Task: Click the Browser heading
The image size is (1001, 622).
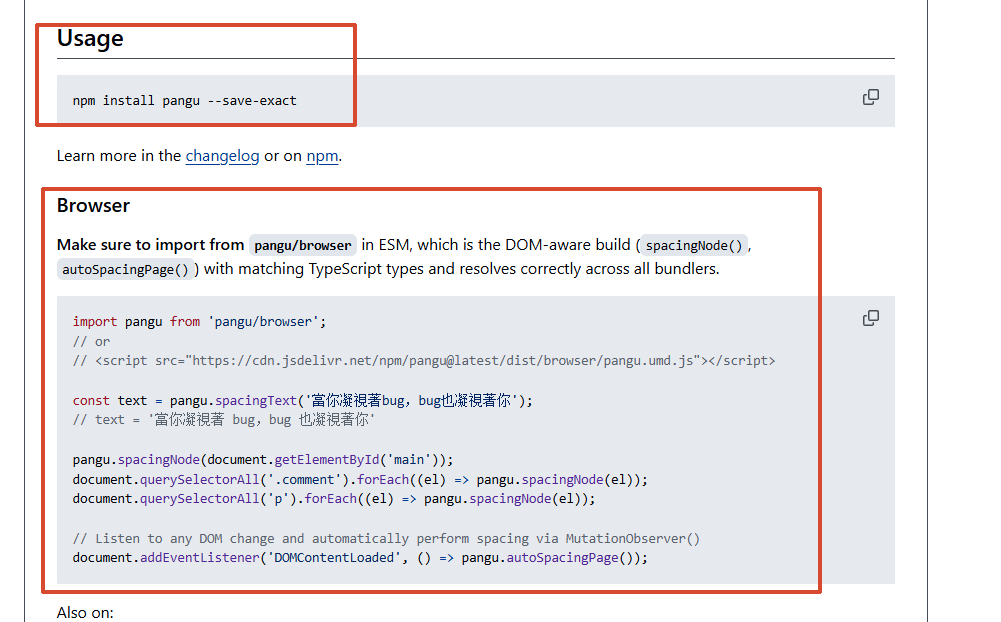Action: click(93, 206)
